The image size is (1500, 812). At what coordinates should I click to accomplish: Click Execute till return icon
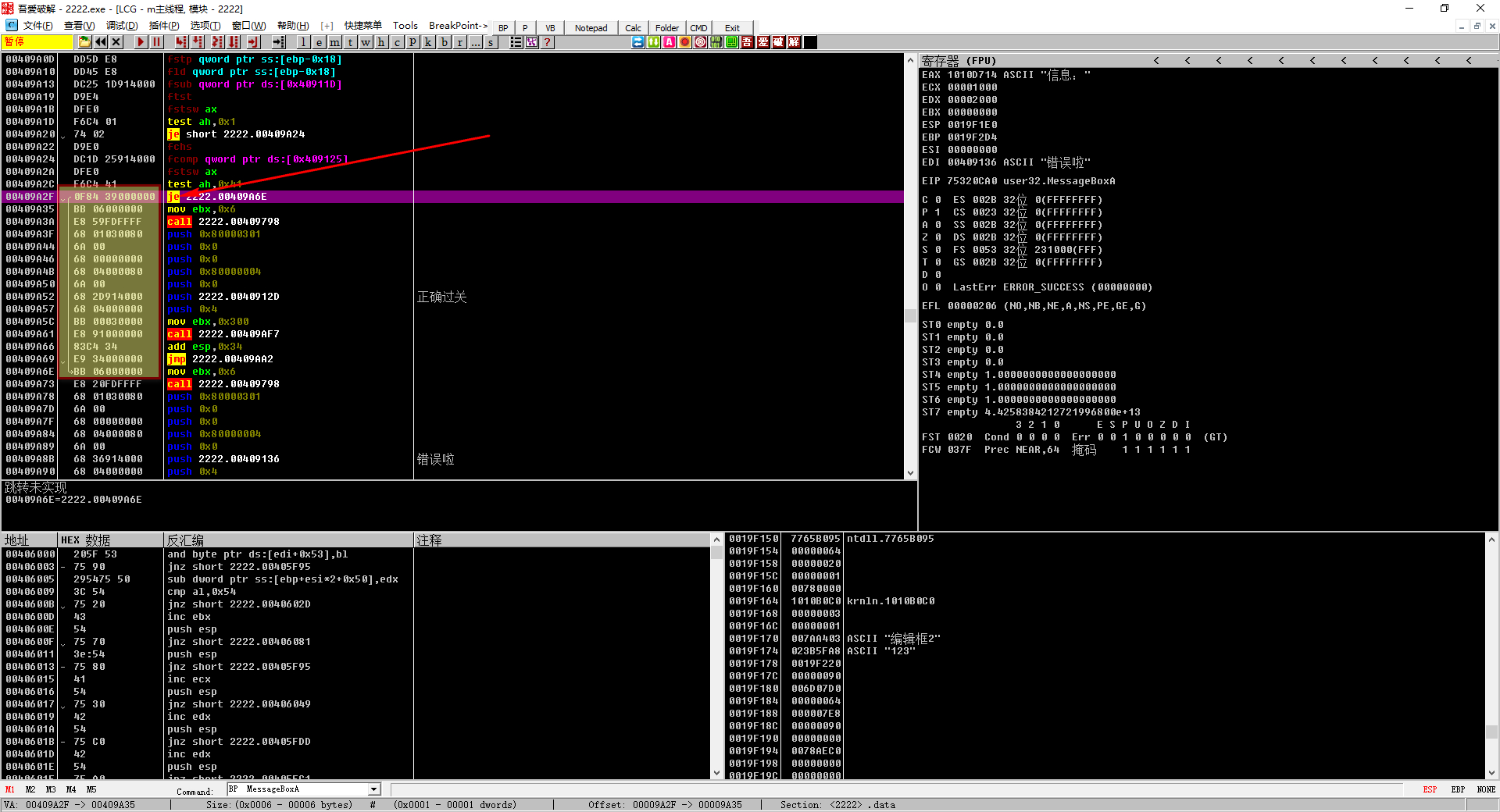(253, 42)
